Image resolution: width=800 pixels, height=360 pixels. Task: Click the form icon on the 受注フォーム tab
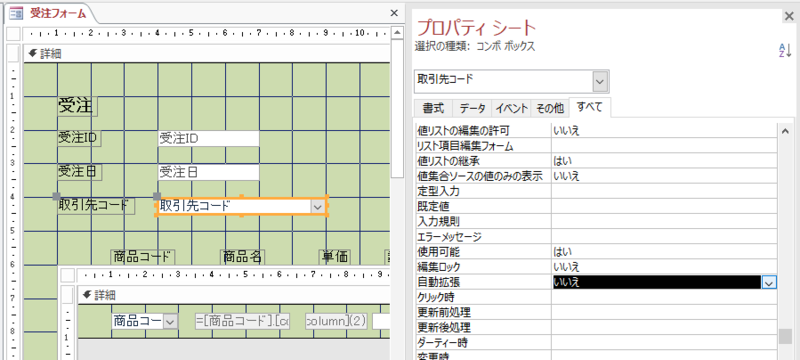(16, 13)
